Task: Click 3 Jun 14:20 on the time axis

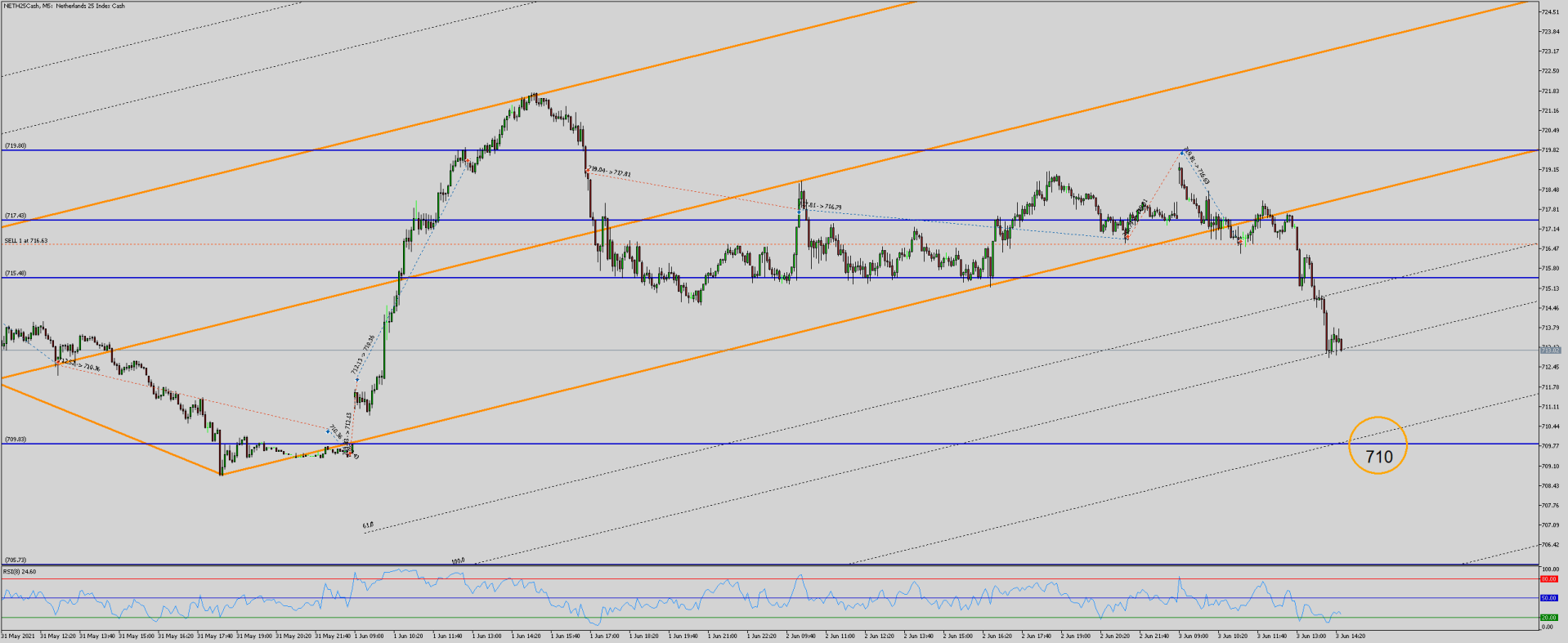Action: pyautogui.click(x=1350, y=635)
